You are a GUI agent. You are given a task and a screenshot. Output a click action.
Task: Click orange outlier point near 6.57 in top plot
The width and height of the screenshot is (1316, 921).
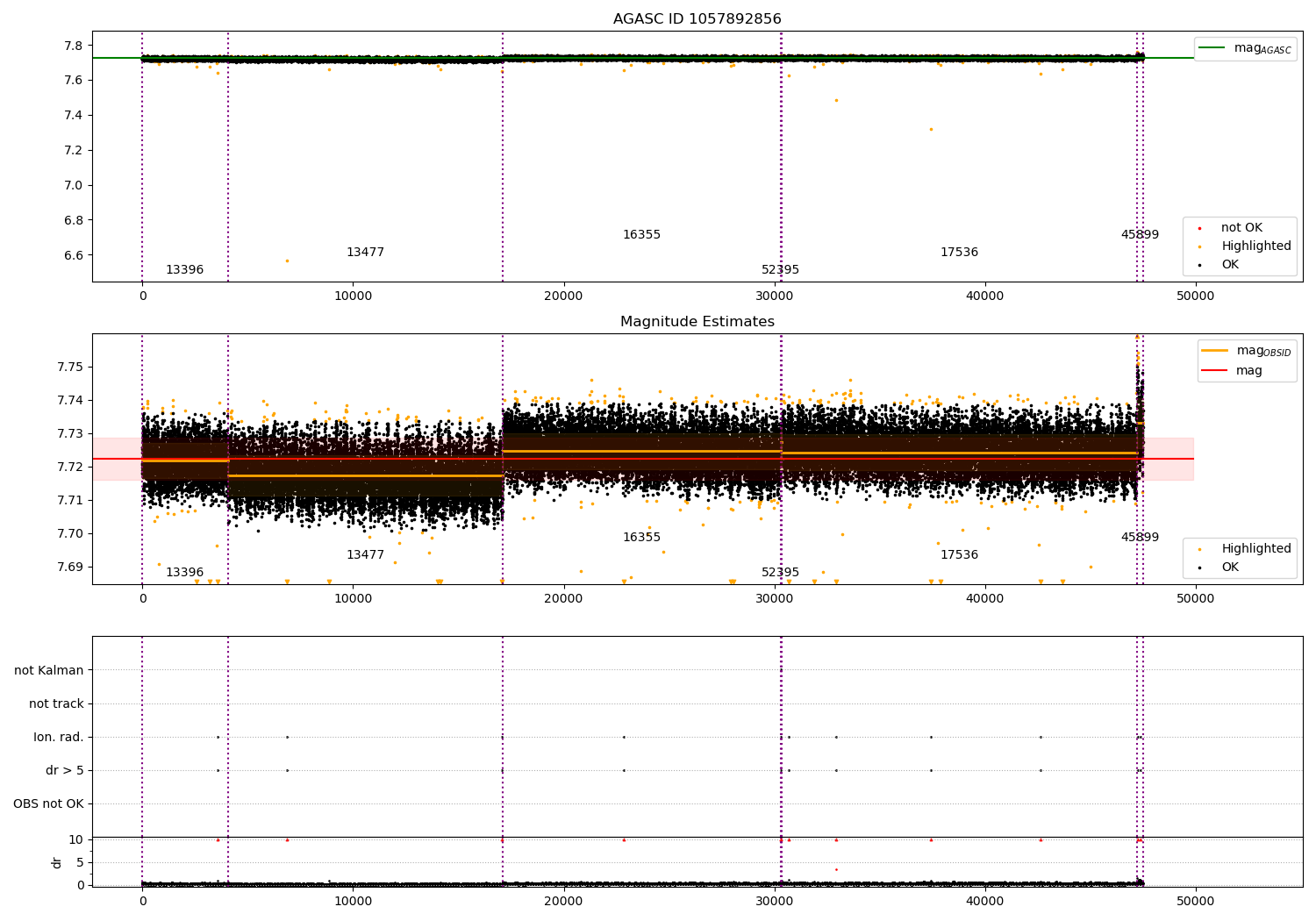(x=287, y=261)
